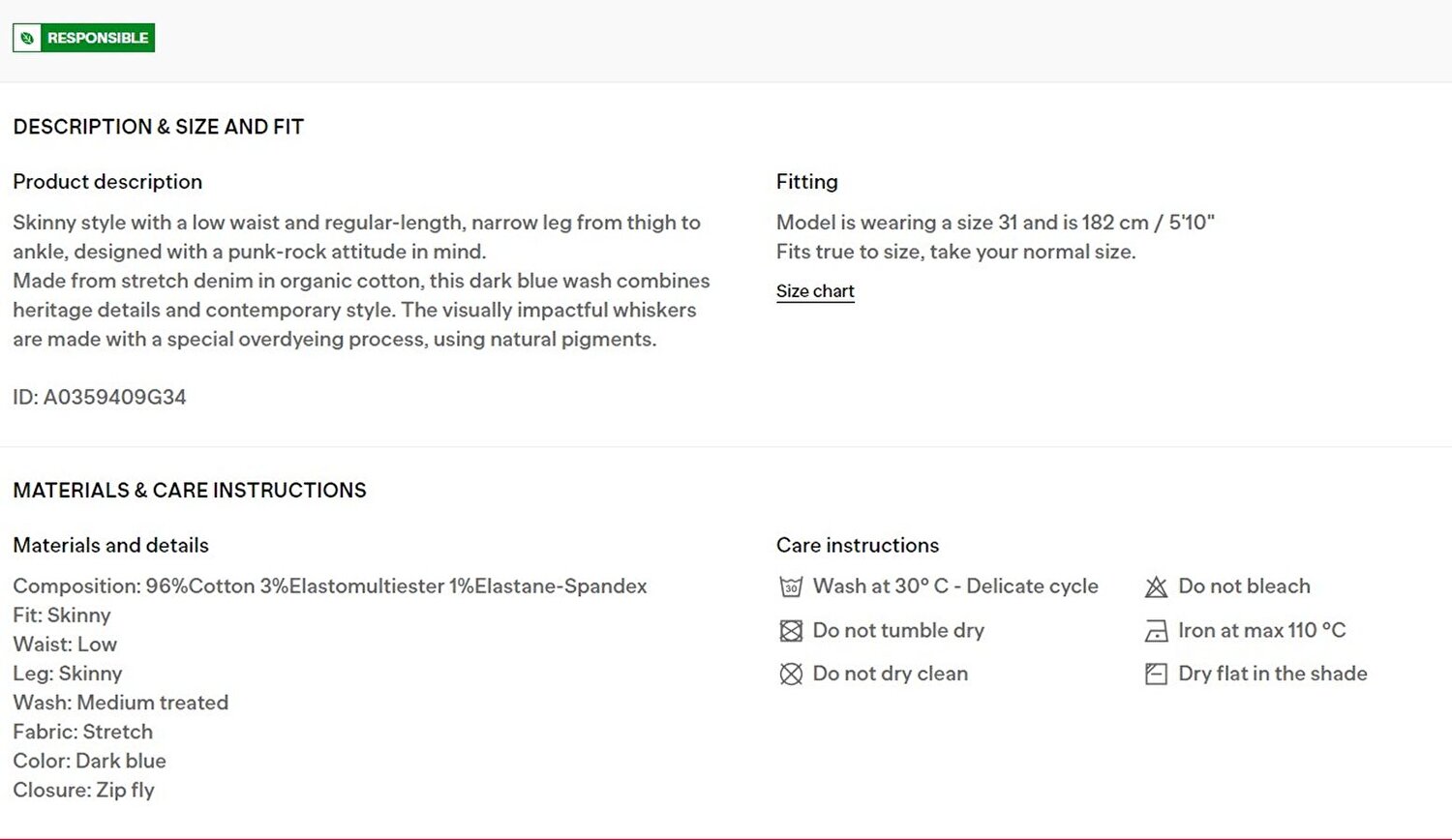This screenshot has height=840, width=1452.
Task: Click the Materials and details subheading
Action: tap(111, 546)
